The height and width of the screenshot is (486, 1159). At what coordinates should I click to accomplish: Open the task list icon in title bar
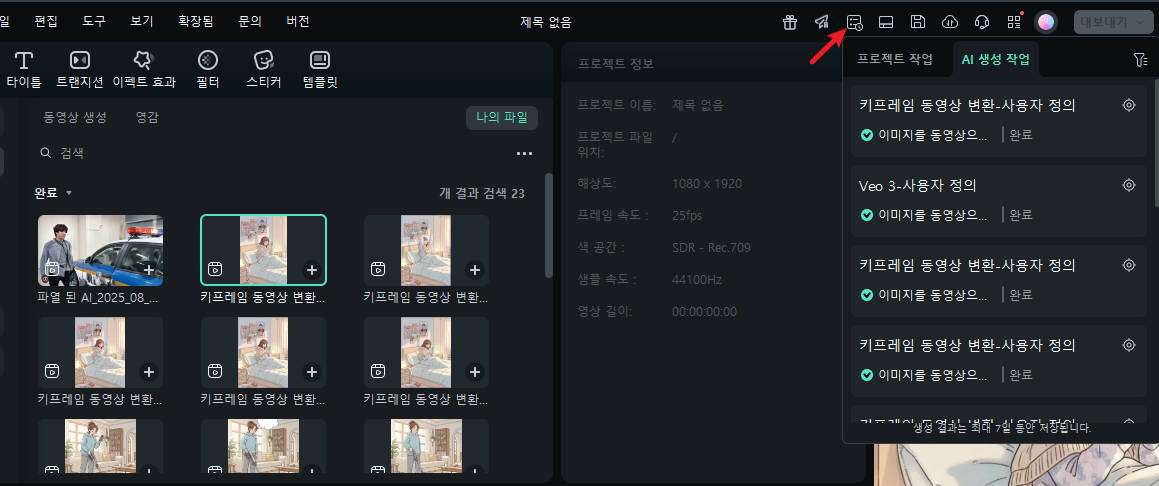point(854,22)
